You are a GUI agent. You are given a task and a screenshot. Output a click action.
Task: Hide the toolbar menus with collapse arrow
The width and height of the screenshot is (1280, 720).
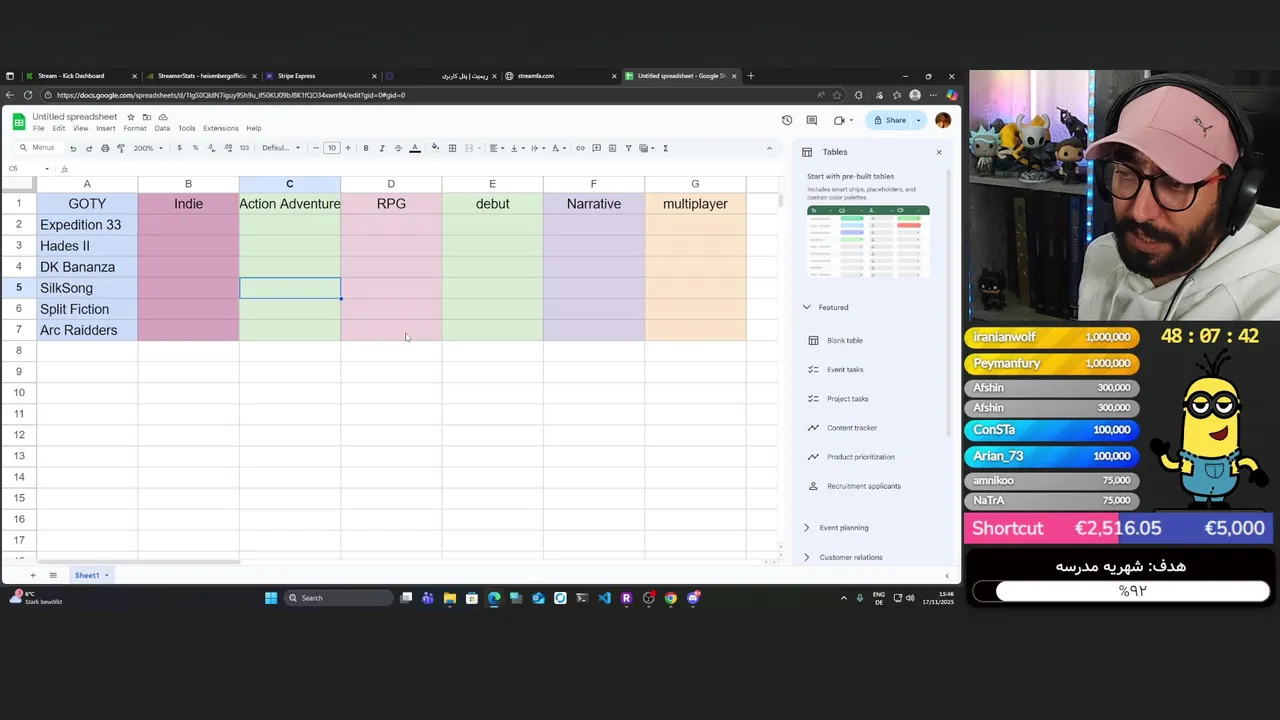769,148
